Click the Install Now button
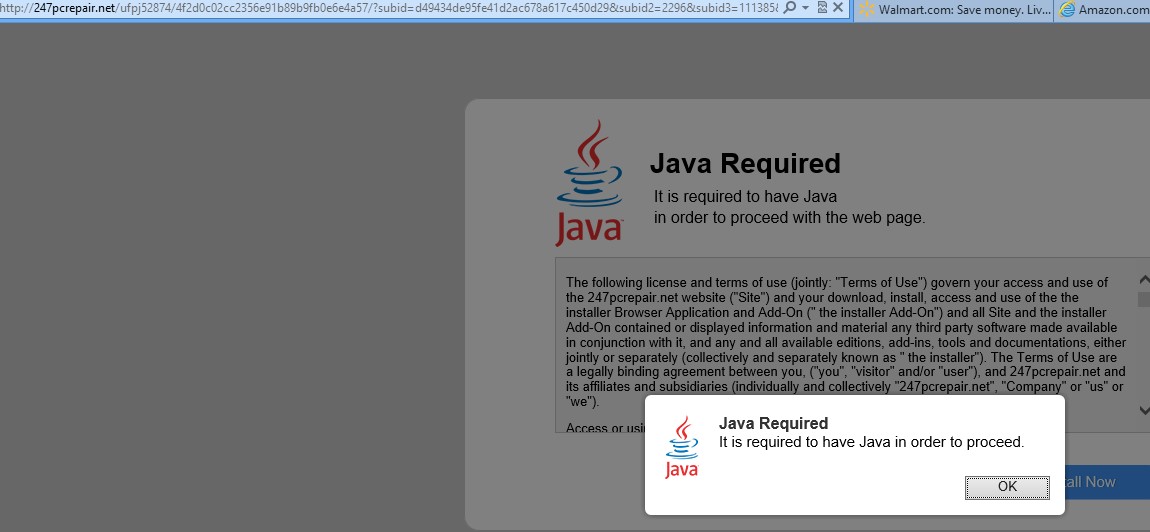 pyautogui.click(x=1088, y=482)
